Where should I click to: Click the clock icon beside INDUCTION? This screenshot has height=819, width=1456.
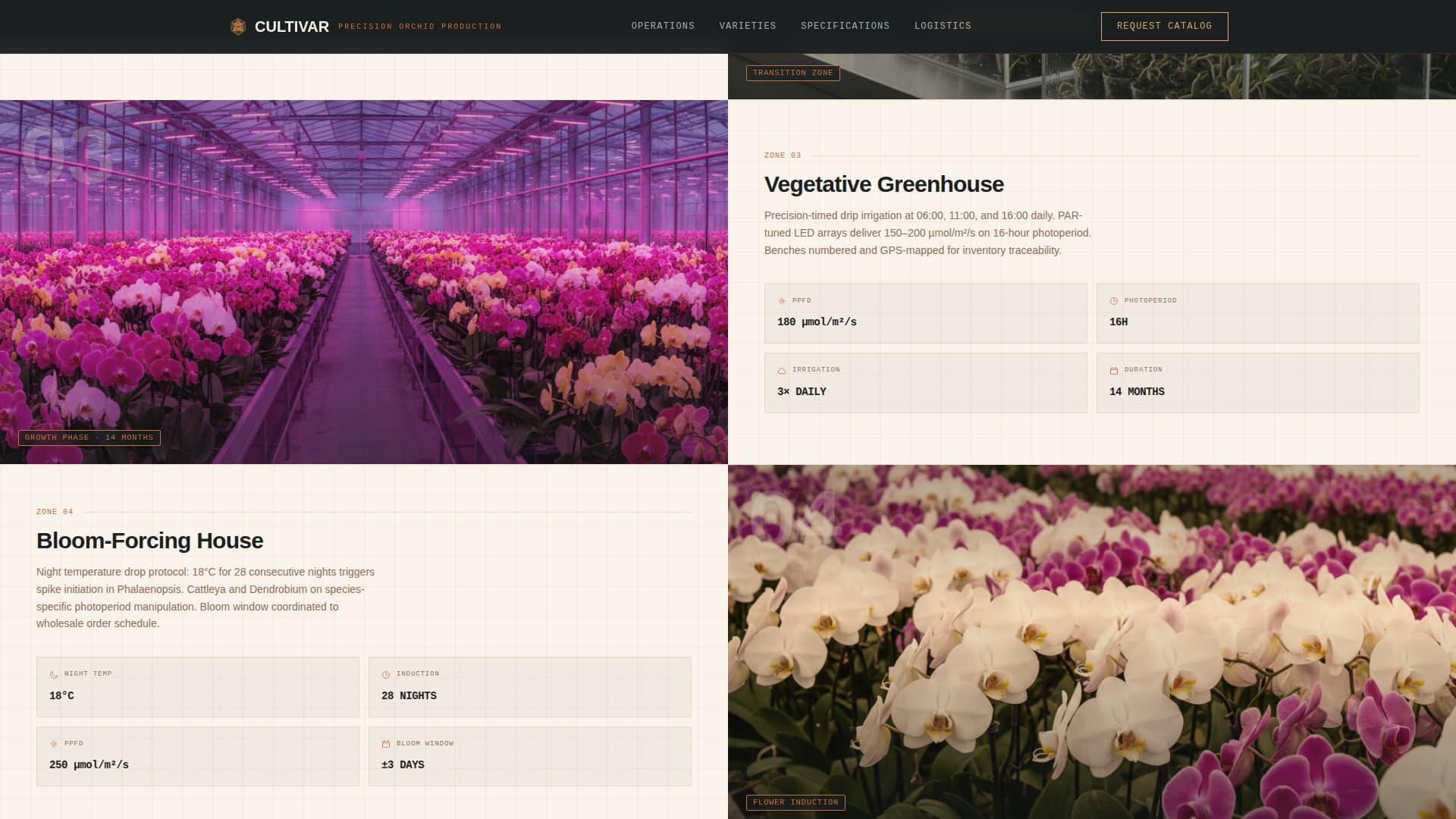pyautogui.click(x=388, y=673)
